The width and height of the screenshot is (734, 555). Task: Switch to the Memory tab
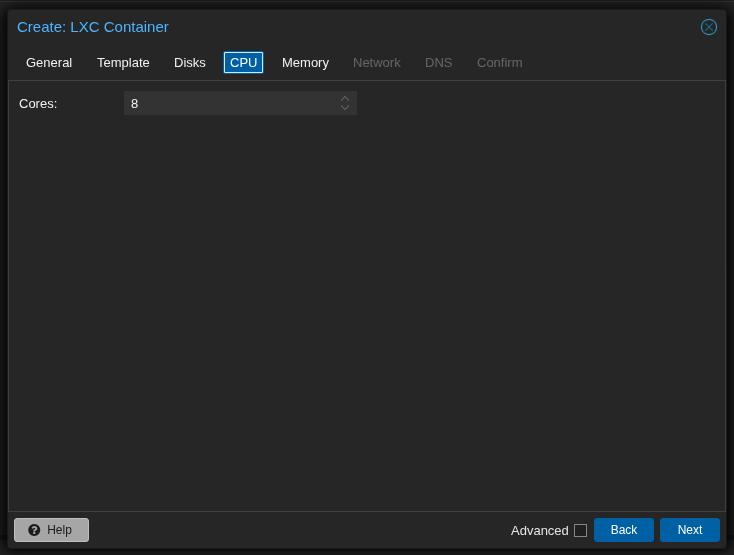pos(305,62)
